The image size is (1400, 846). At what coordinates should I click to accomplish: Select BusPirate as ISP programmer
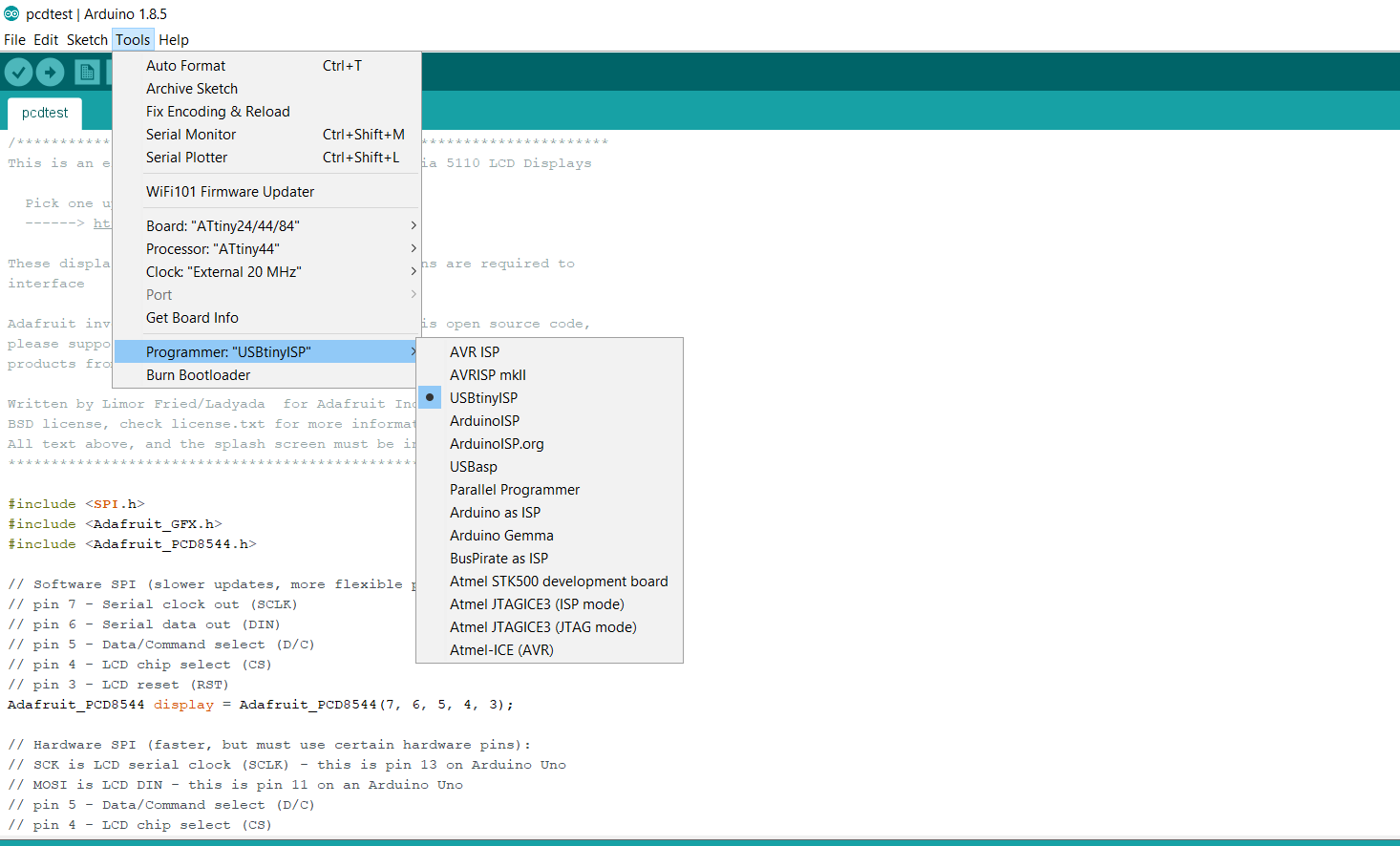point(550,559)
